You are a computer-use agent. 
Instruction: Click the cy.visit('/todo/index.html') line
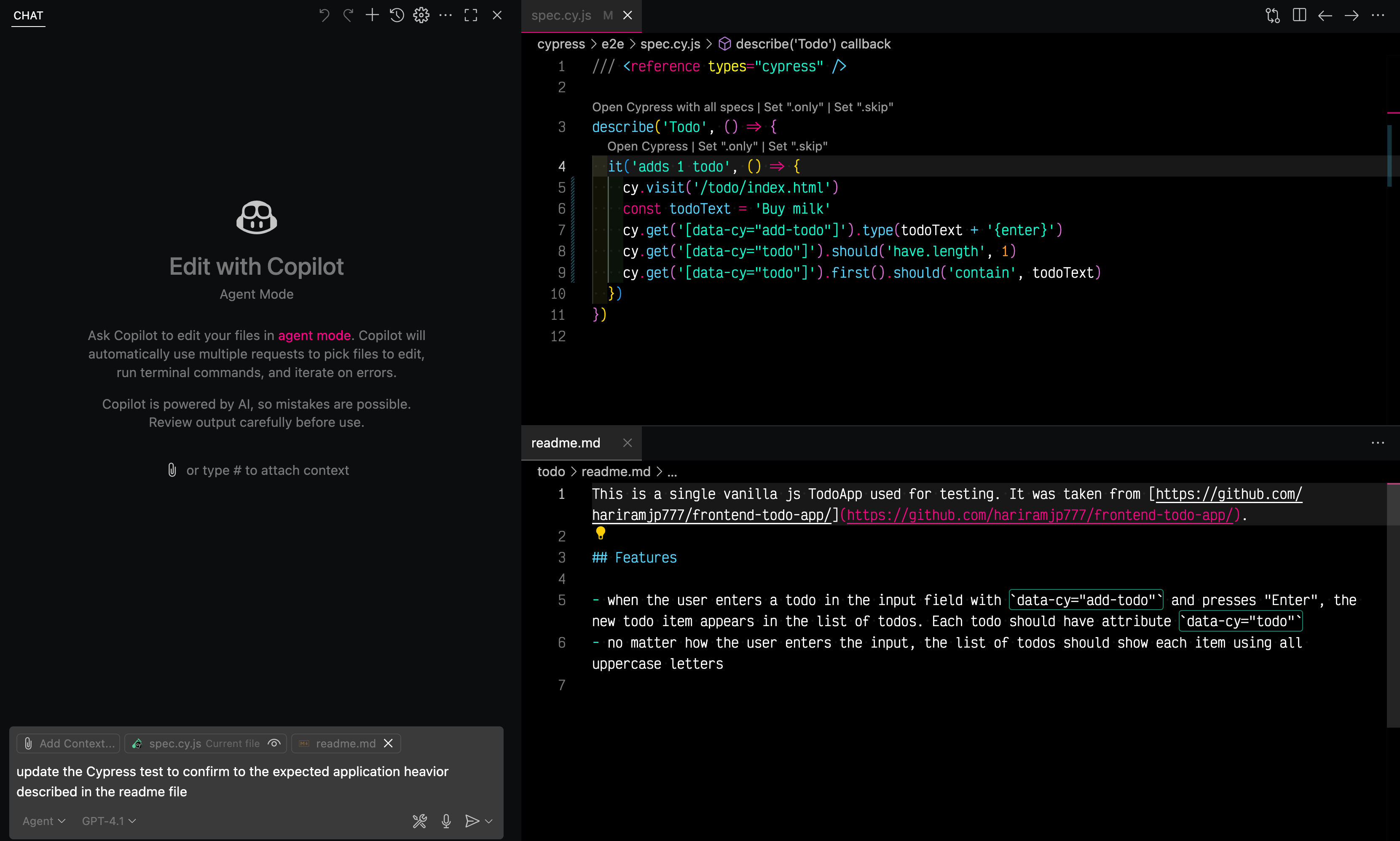click(x=731, y=187)
